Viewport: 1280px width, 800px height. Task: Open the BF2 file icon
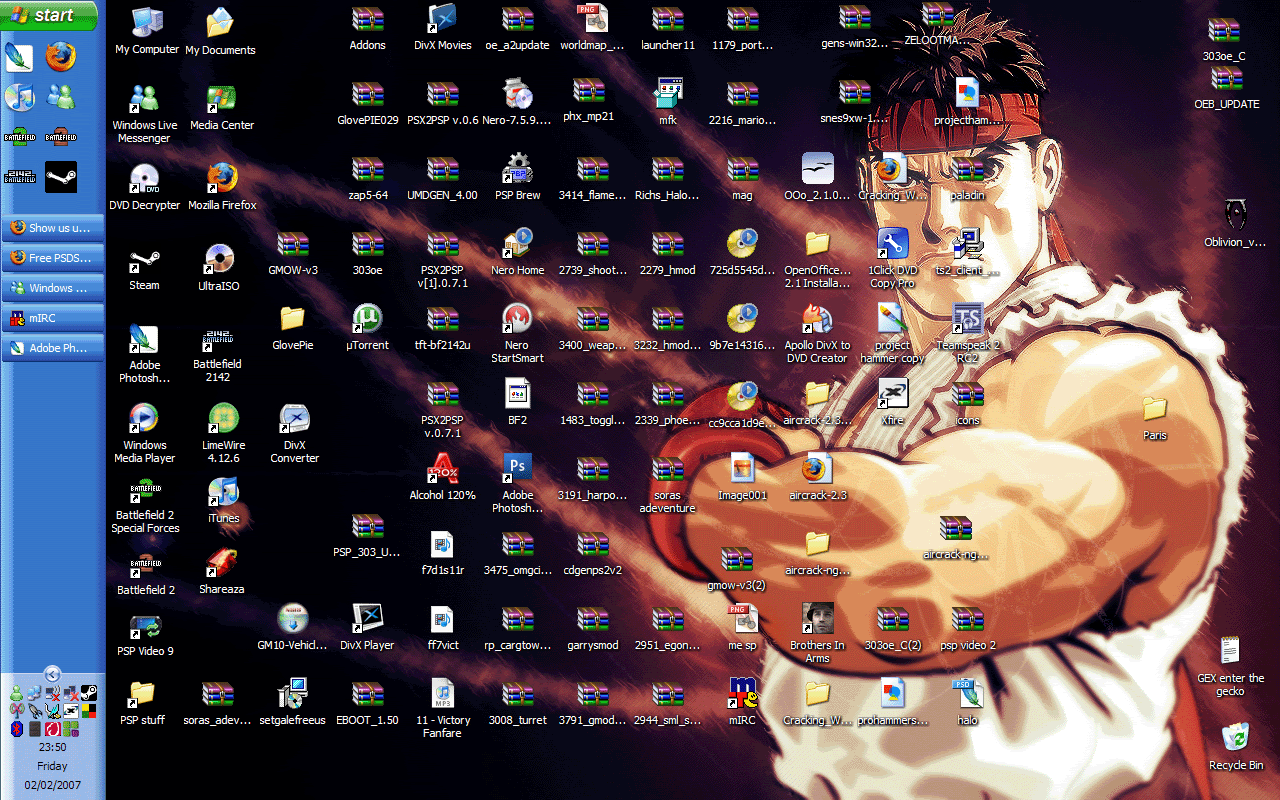pyautogui.click(x=517, y=402)
